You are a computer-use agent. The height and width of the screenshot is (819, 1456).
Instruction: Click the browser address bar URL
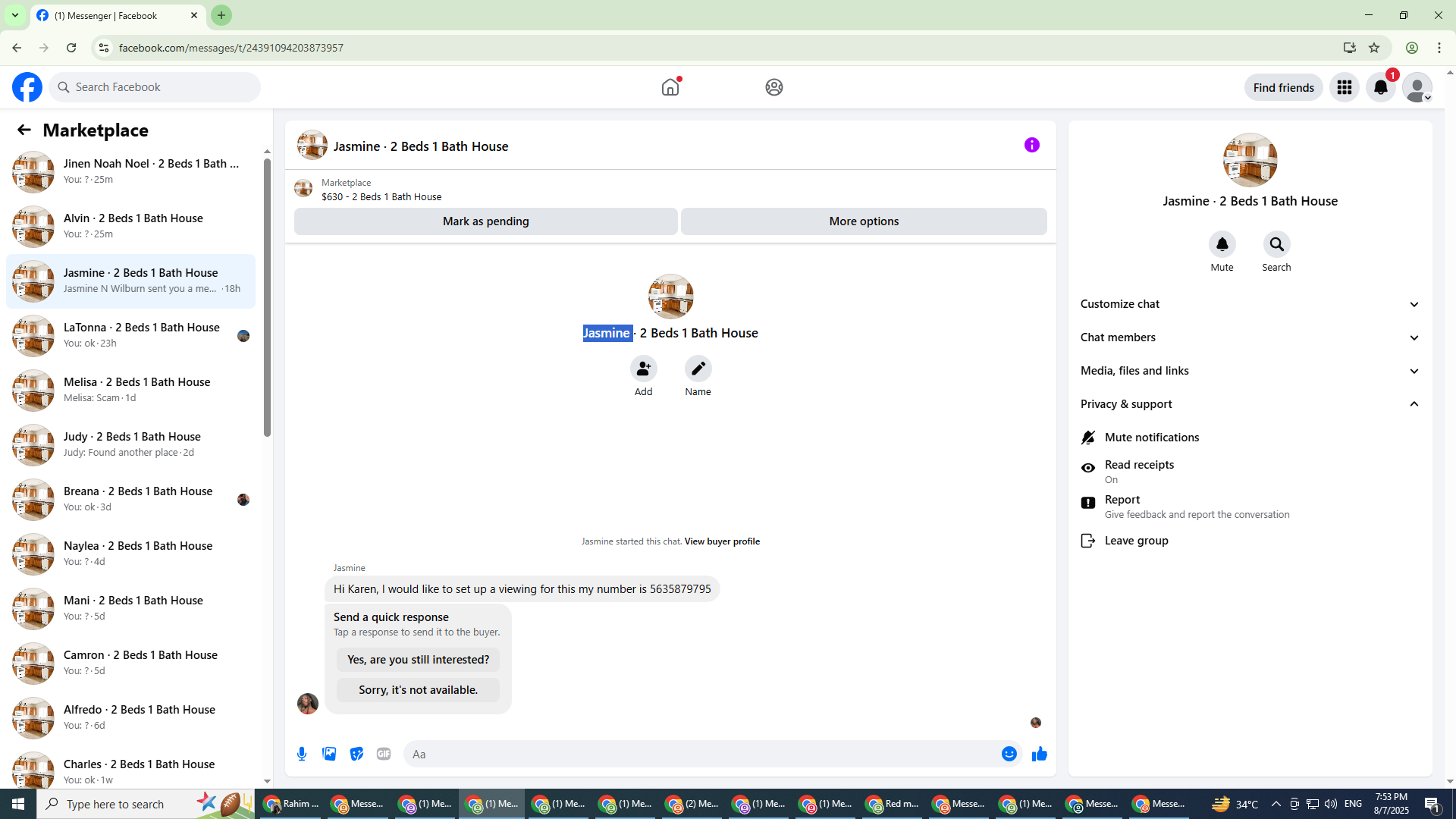tap(231, 48)
